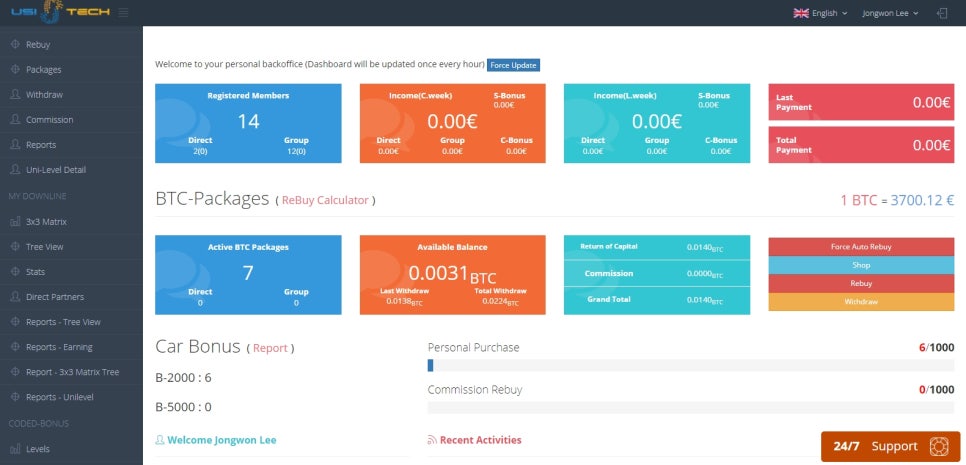
Task: Click the USI Tech logo
Action: (60, 12)
